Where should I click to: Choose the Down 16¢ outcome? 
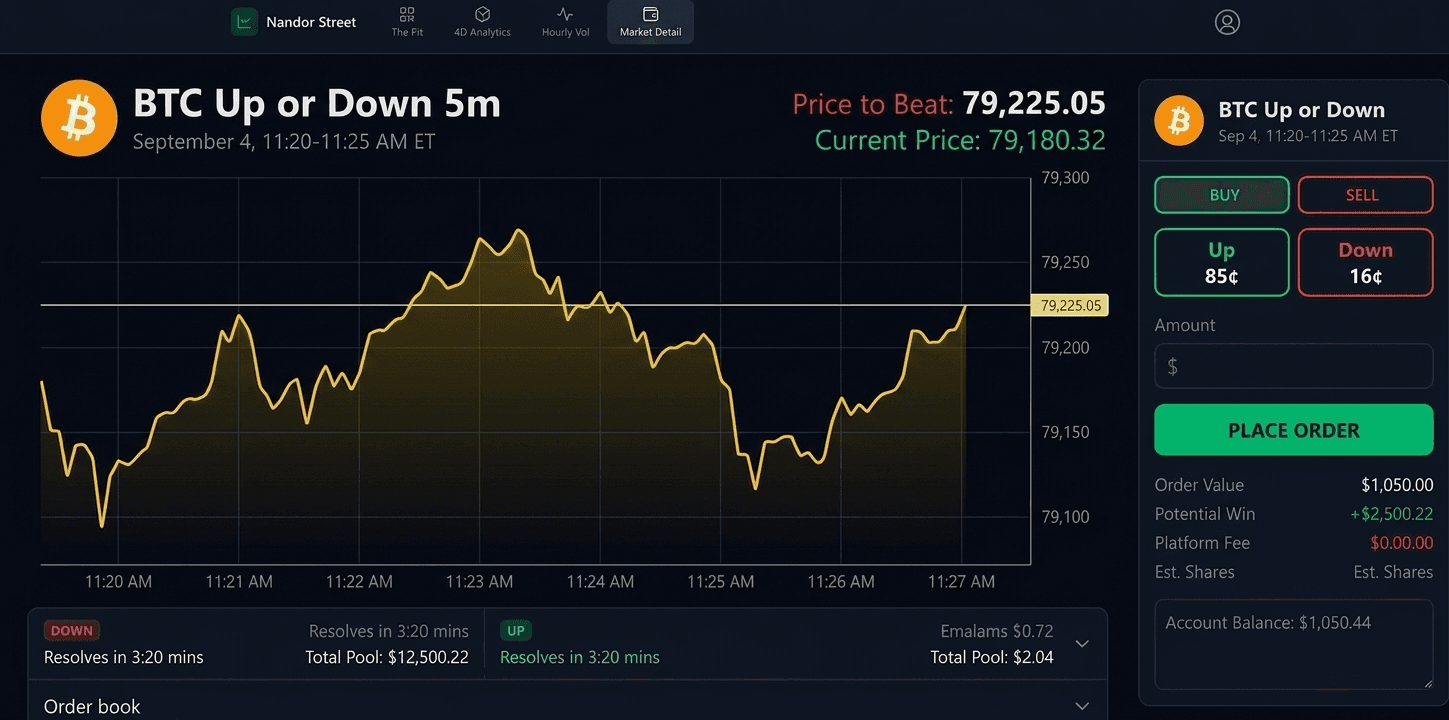pyautogui.click(x=1365, y=262)
